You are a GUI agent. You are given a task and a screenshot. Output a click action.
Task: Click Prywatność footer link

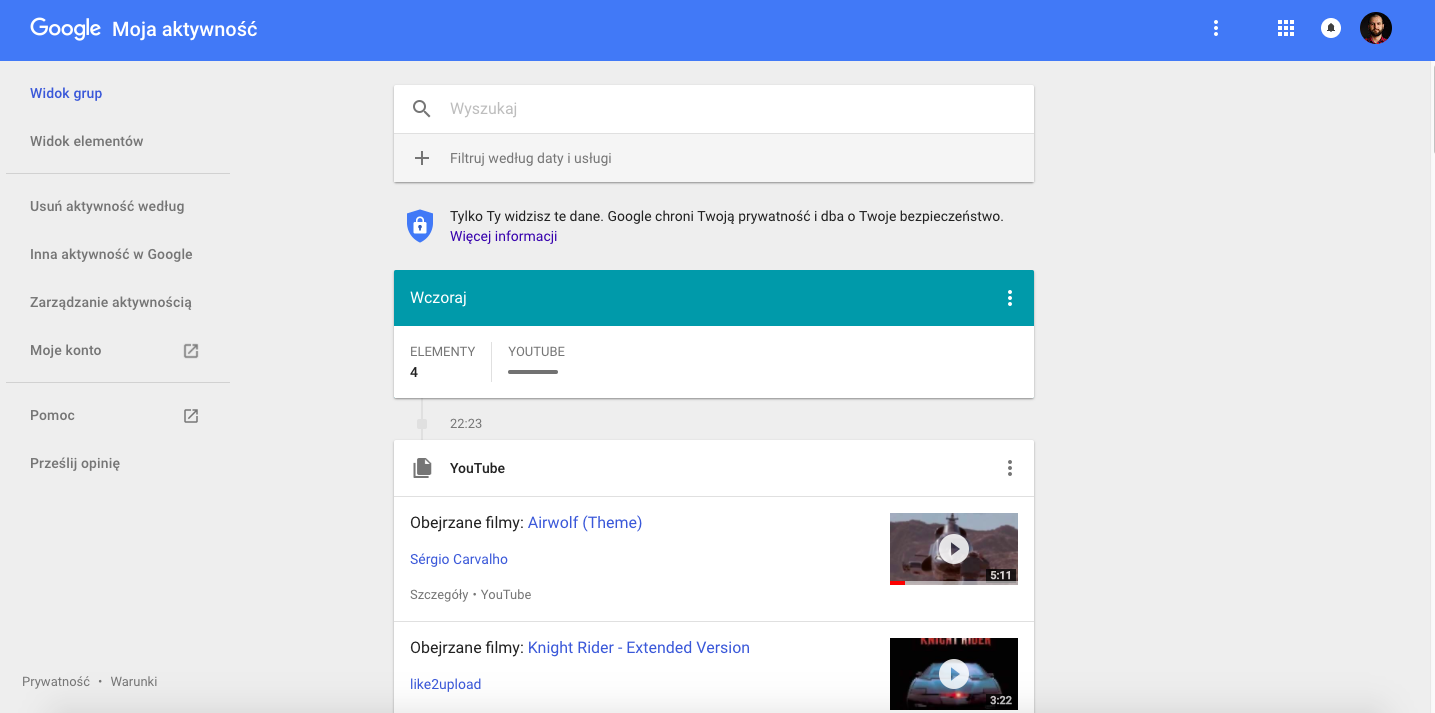56,682
